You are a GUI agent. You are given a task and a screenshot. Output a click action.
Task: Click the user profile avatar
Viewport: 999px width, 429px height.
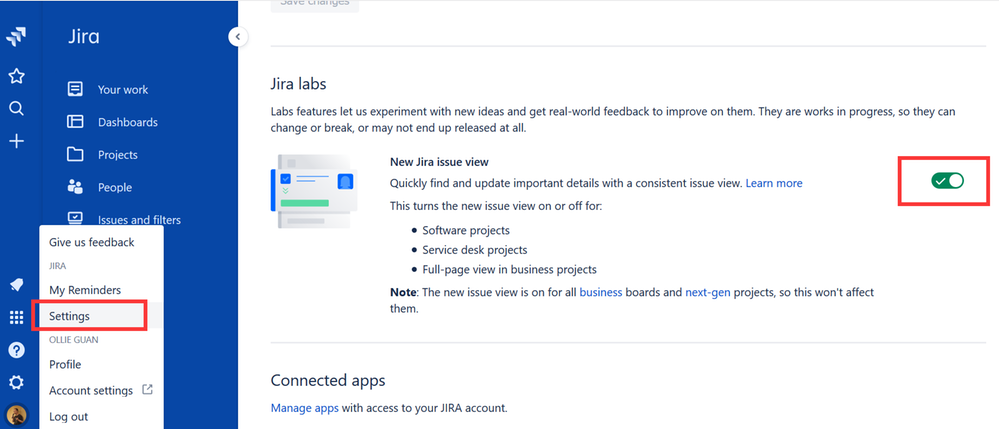tap(17, 416)
